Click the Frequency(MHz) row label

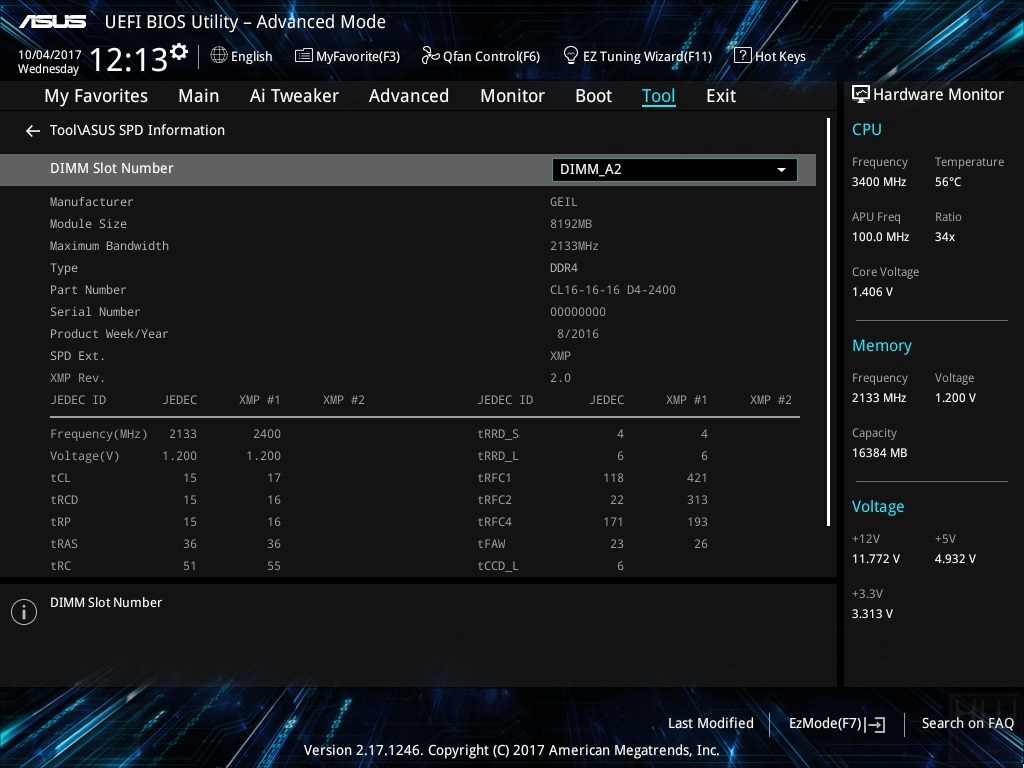click(99, 434)
